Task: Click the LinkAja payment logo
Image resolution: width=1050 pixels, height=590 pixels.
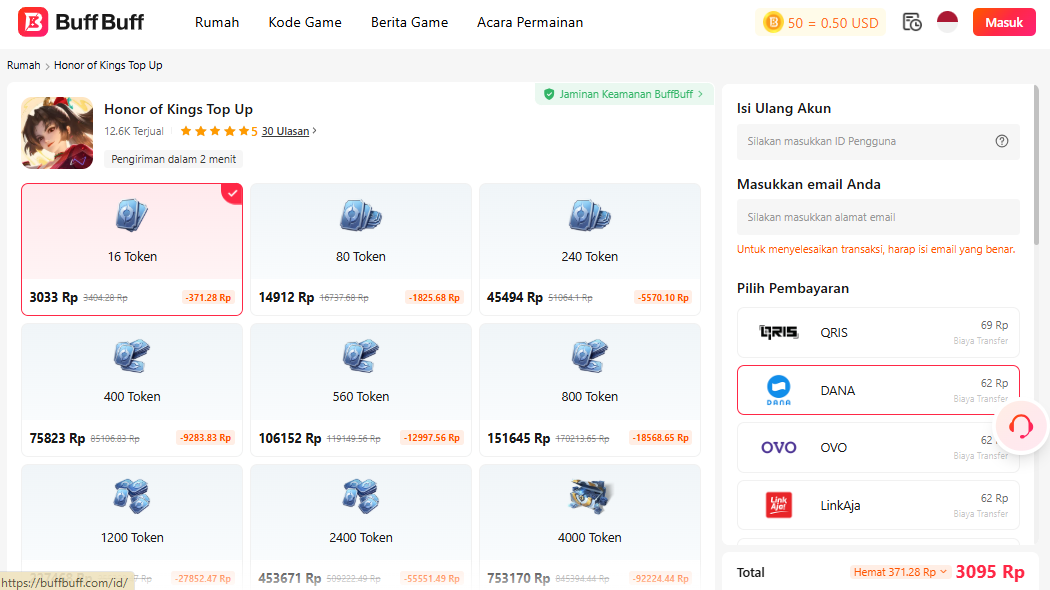Action: coord(778,505)
